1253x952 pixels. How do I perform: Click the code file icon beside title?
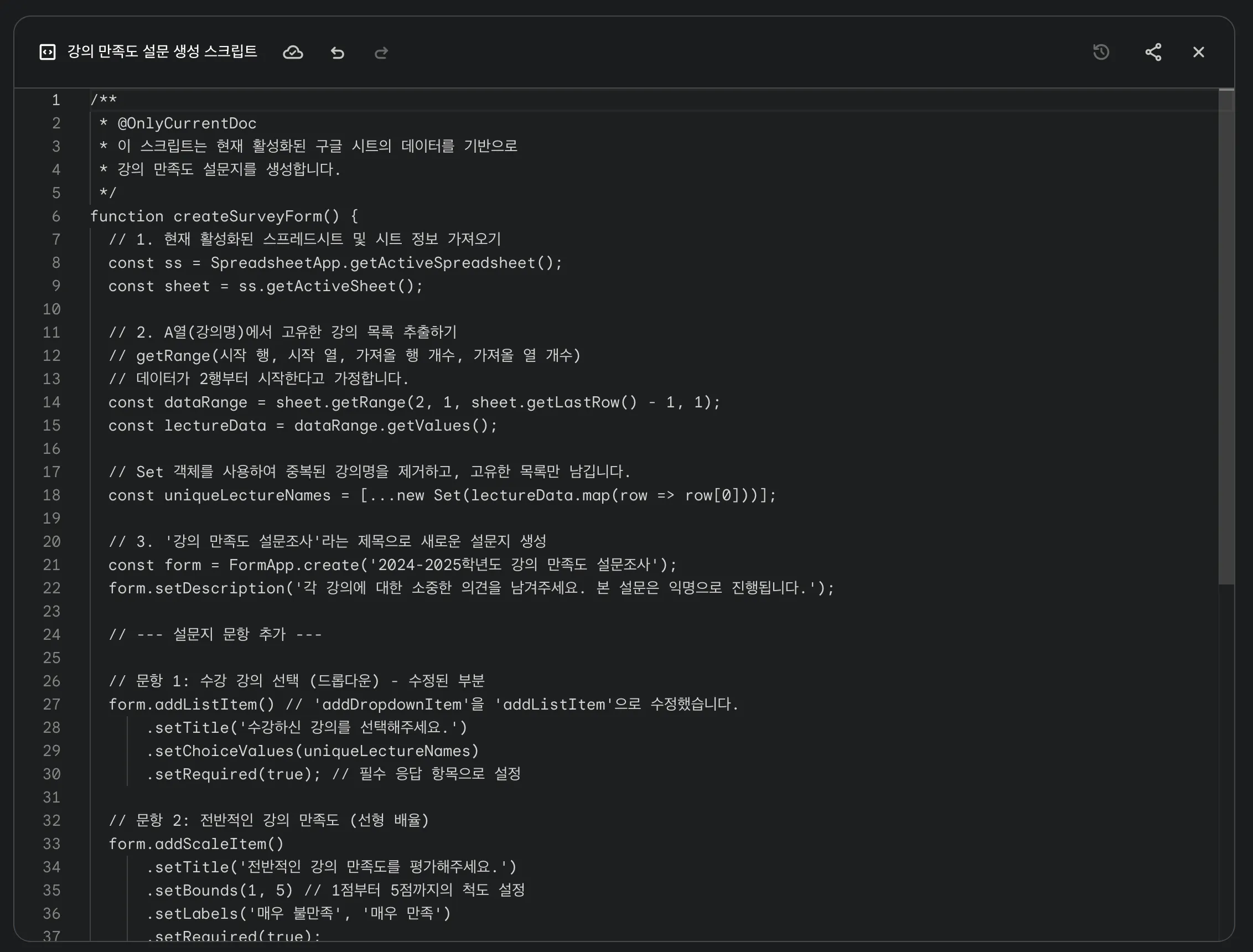(x=48, y=52)
